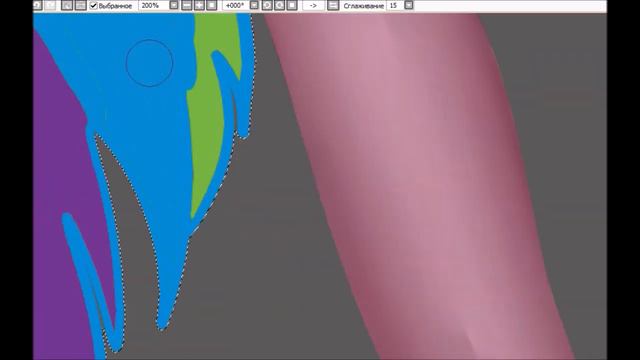The height and width of the screenshot is (360, 640).
Task: Click the -> flip view button
Action: [x=313, y=6]
